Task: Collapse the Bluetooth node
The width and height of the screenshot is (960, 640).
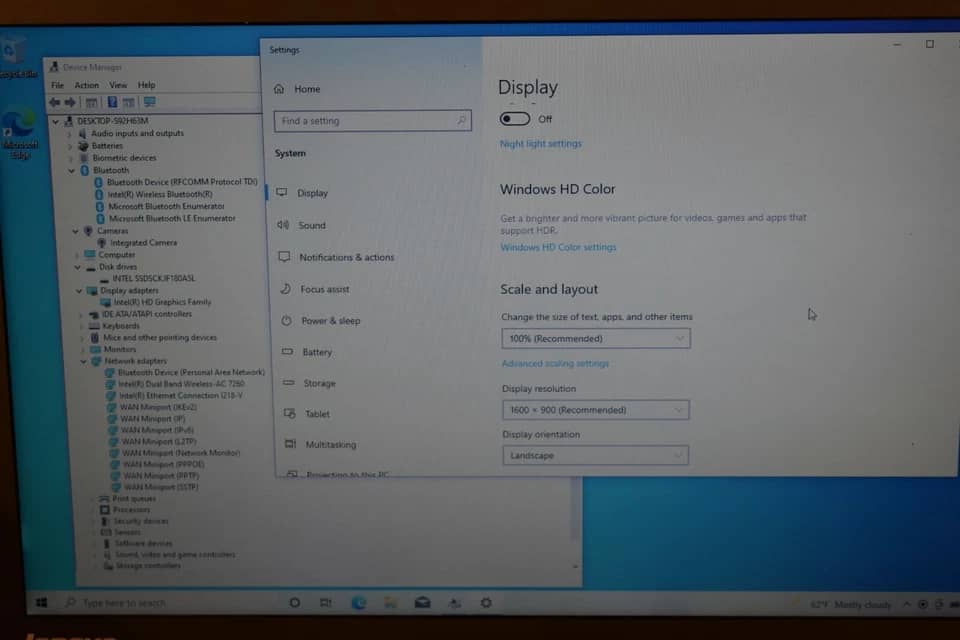Action: tap(71, 171)
